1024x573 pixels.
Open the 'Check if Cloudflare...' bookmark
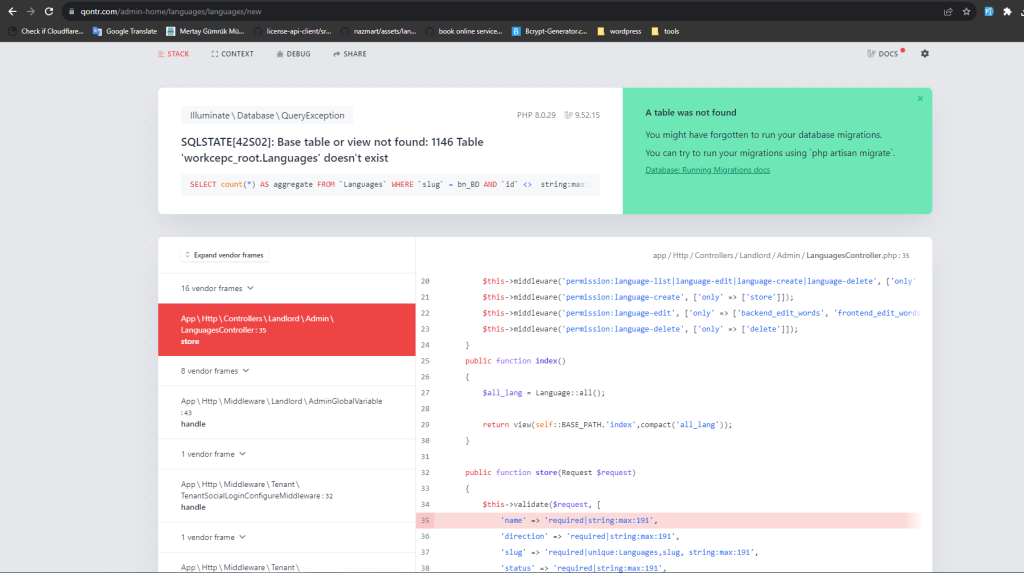[45, 31]
